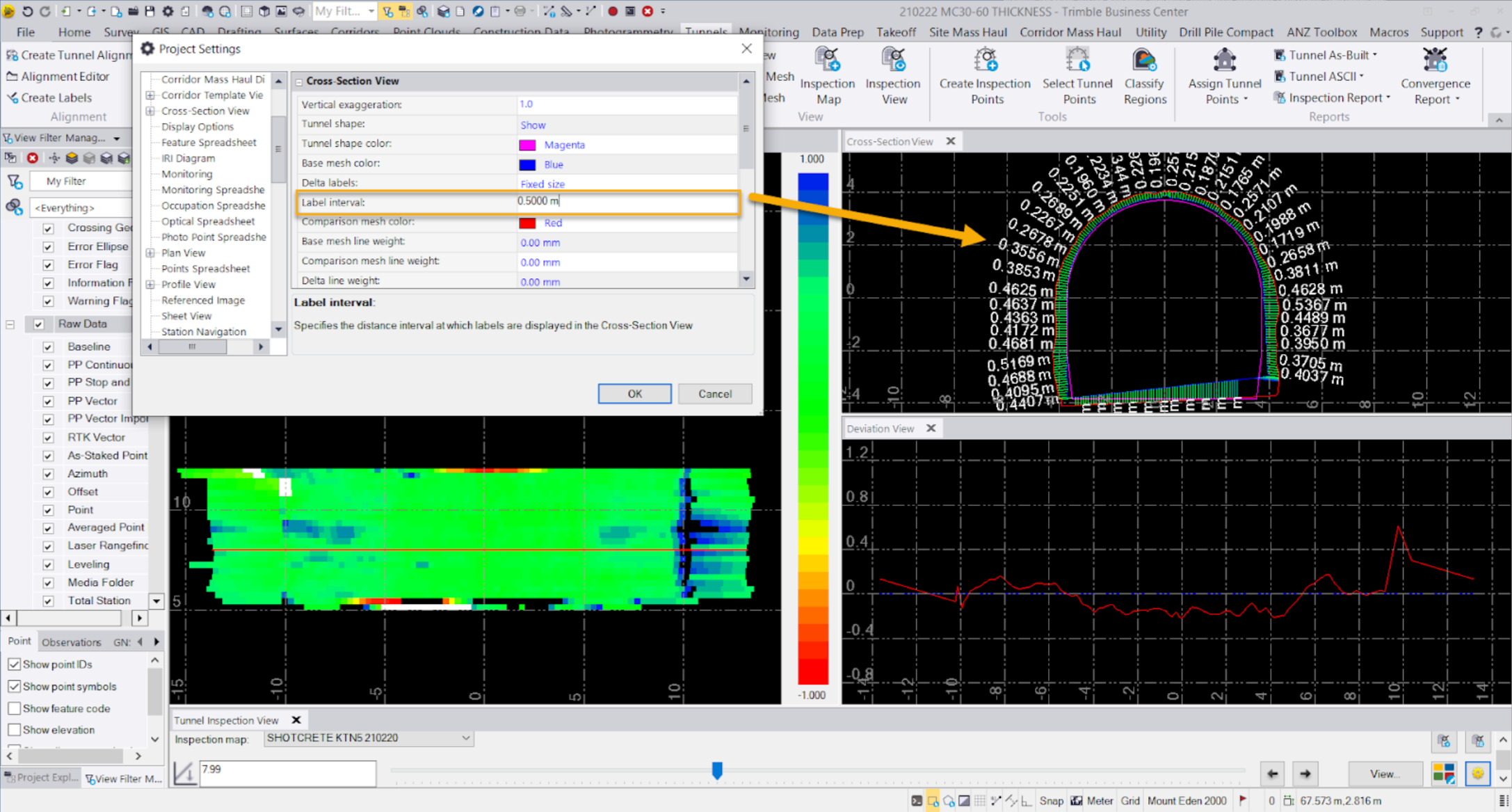Uncheck Show point IDs option
Image resolution: width=1512 pixels, height=812 pixels.
coord(14,664)
